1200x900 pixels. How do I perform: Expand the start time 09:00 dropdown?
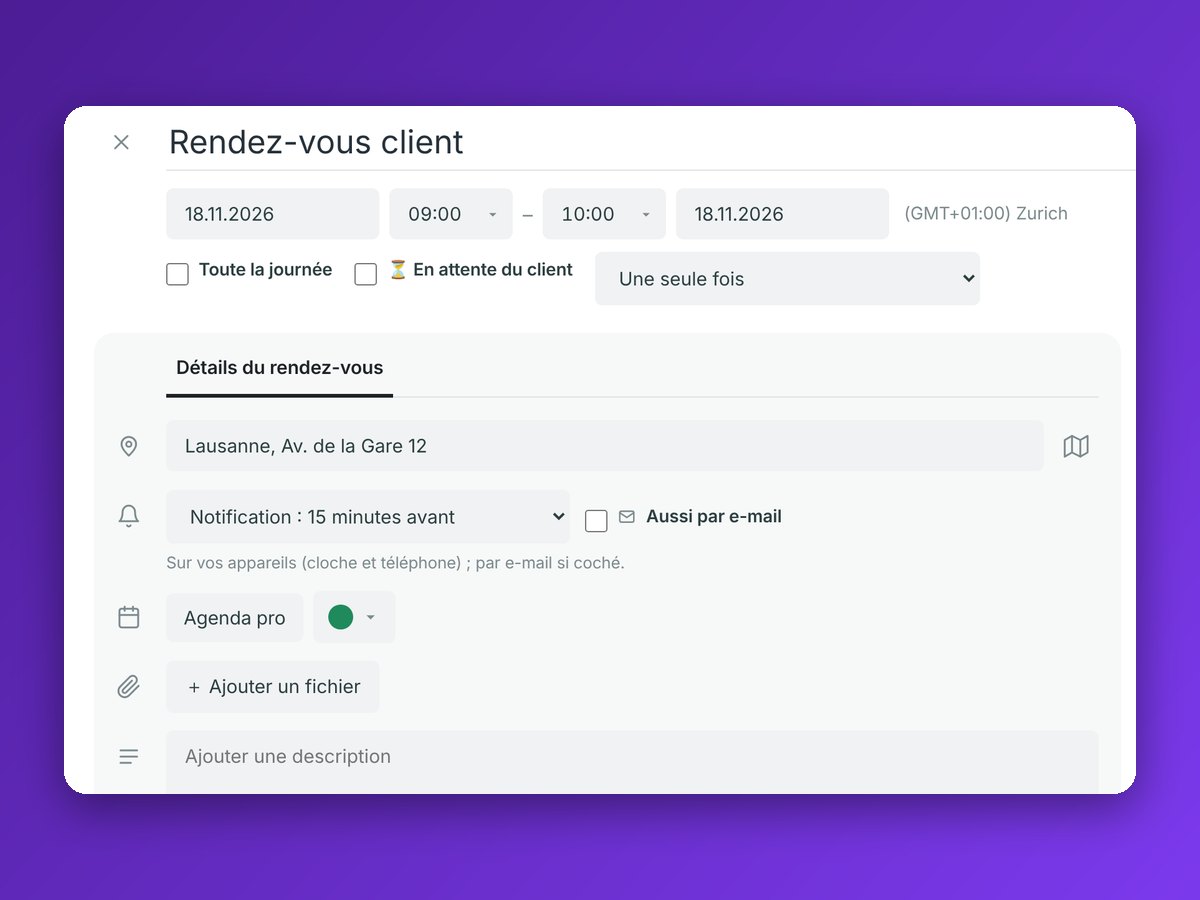[451, 214]
